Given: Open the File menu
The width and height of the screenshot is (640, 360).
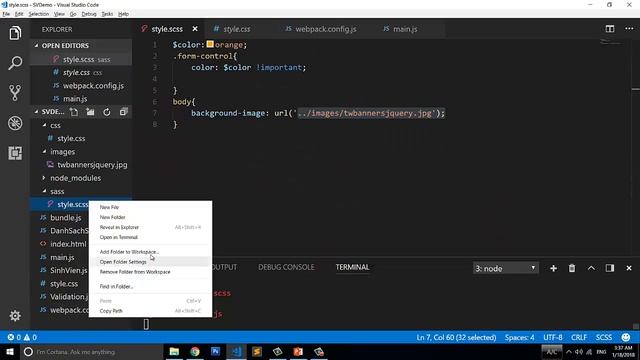Looking at the screenshot, I should coord(6,14).
